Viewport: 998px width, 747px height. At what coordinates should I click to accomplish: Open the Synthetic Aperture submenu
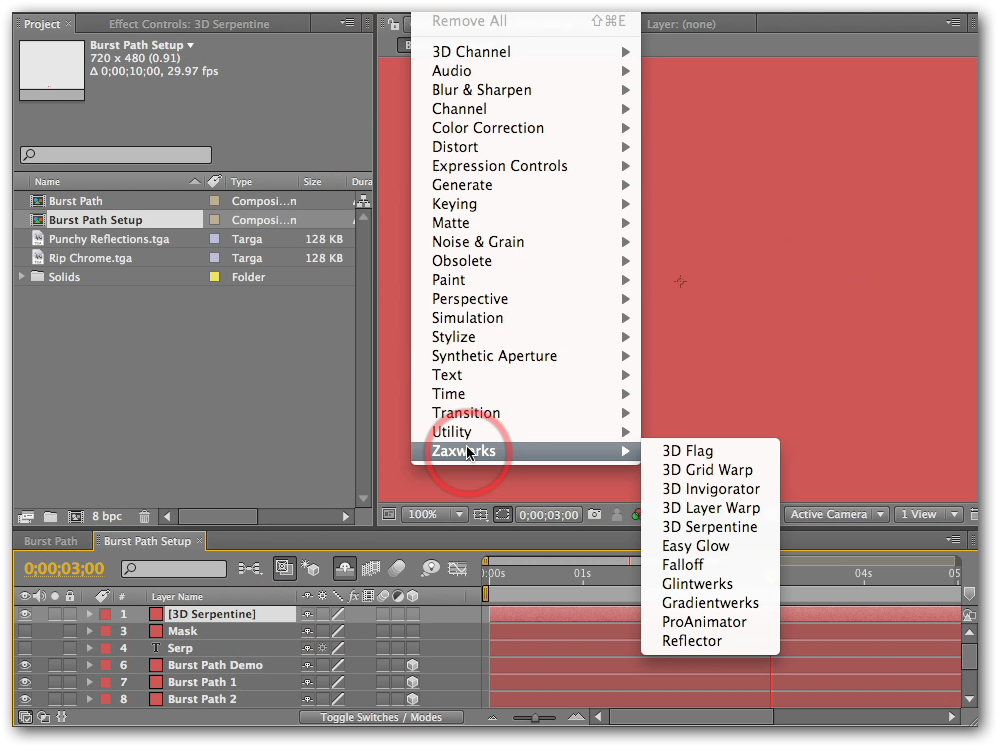point(526,356)
